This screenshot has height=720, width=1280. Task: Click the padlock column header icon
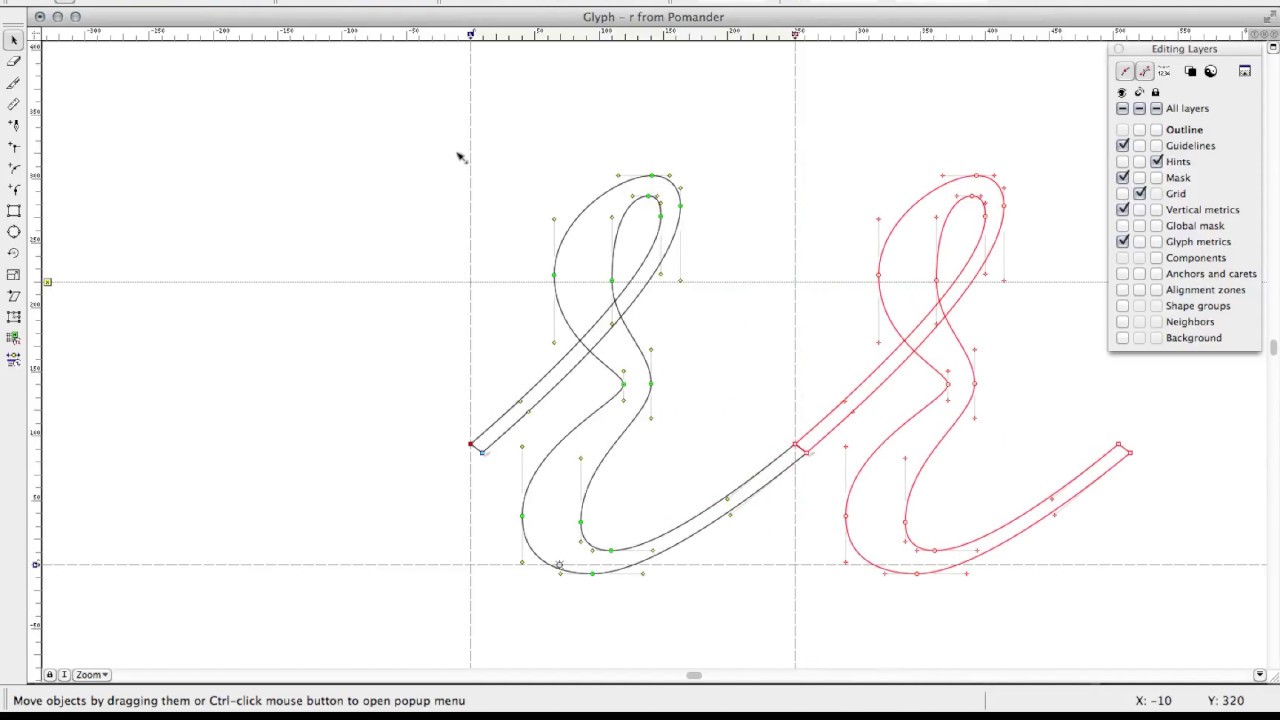point(1156,92)
